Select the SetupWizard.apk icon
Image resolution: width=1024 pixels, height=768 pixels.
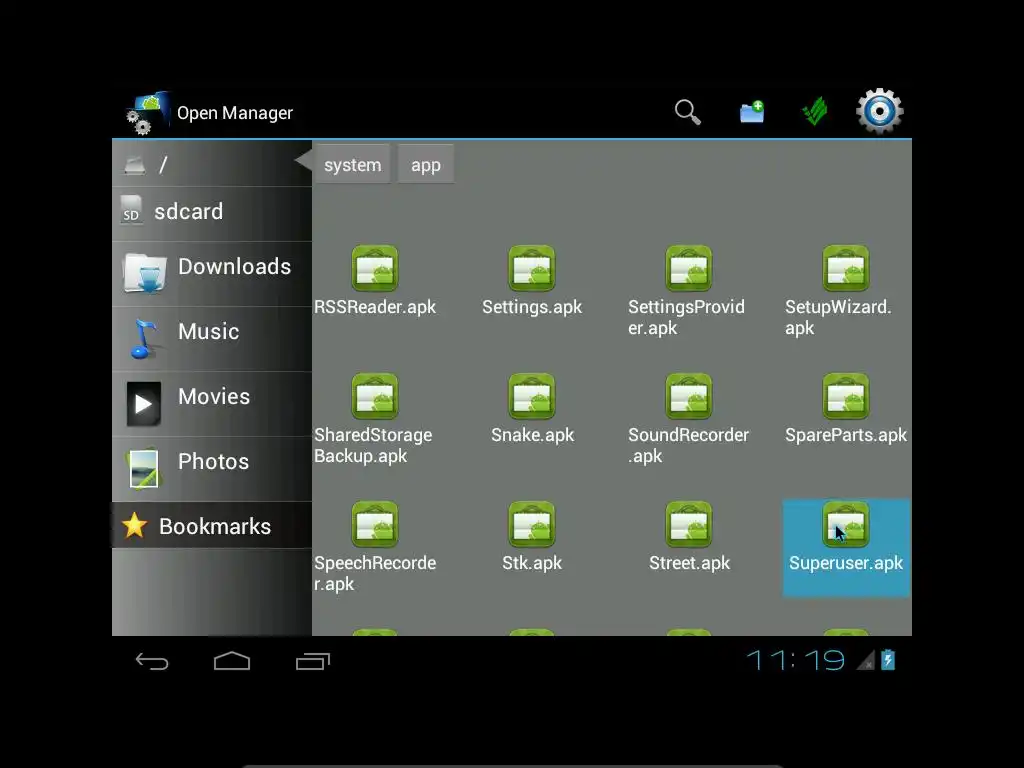tap(846, 268)
